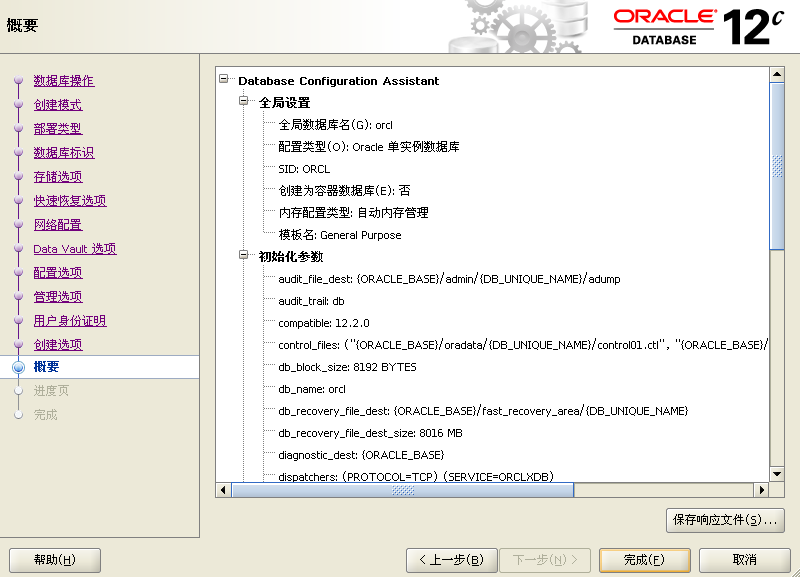
Task: Click the horizontal scrollbar thumb
Action: pos(403,490)
